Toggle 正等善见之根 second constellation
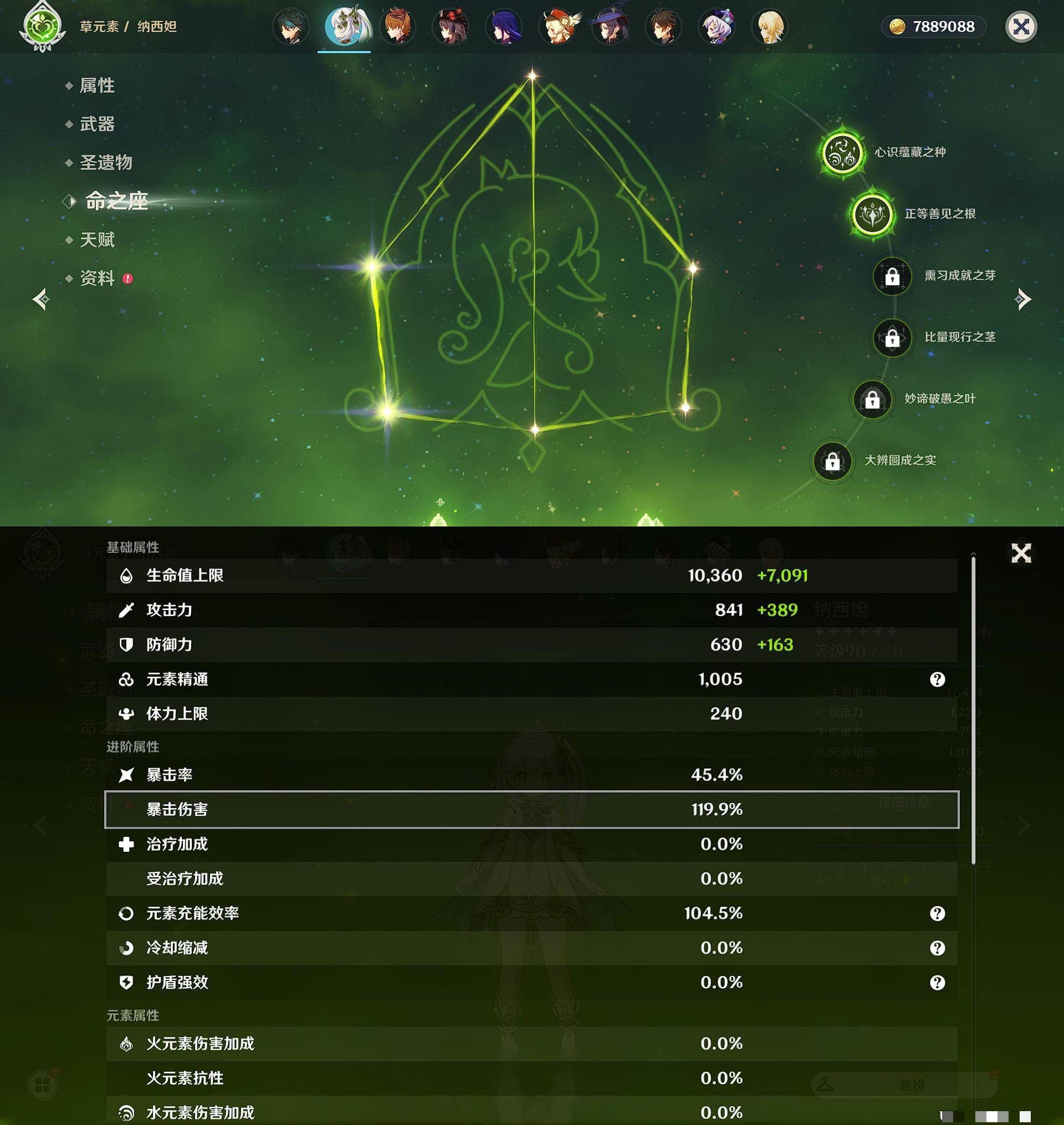Screen dimensions: 1064x1125 pyautogui.click(x=867, y=213)
